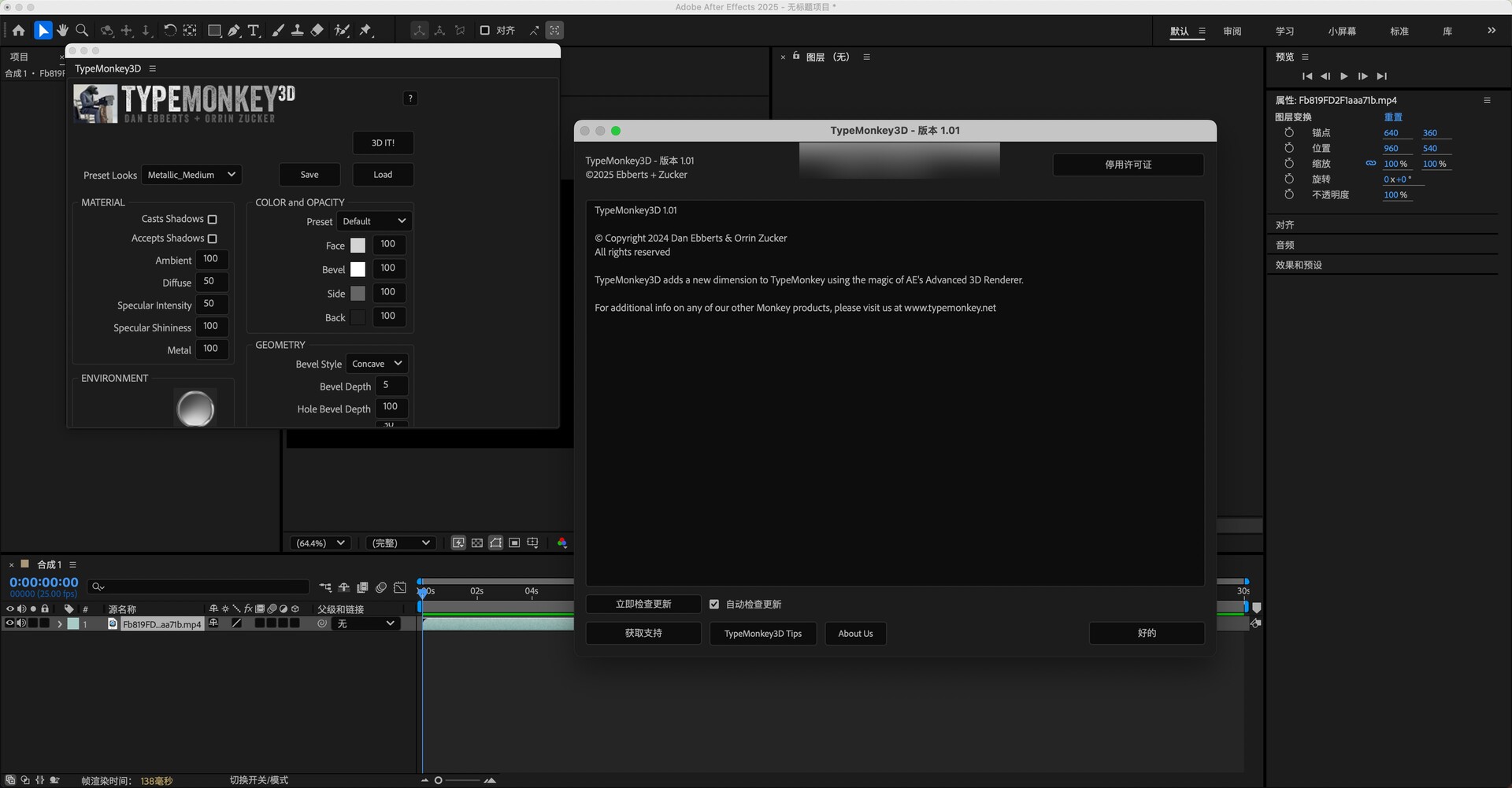This screenshot has width=1512, height=788.
Task: Open the 完整 resolution dropdown
Action: tap(401, 543)
